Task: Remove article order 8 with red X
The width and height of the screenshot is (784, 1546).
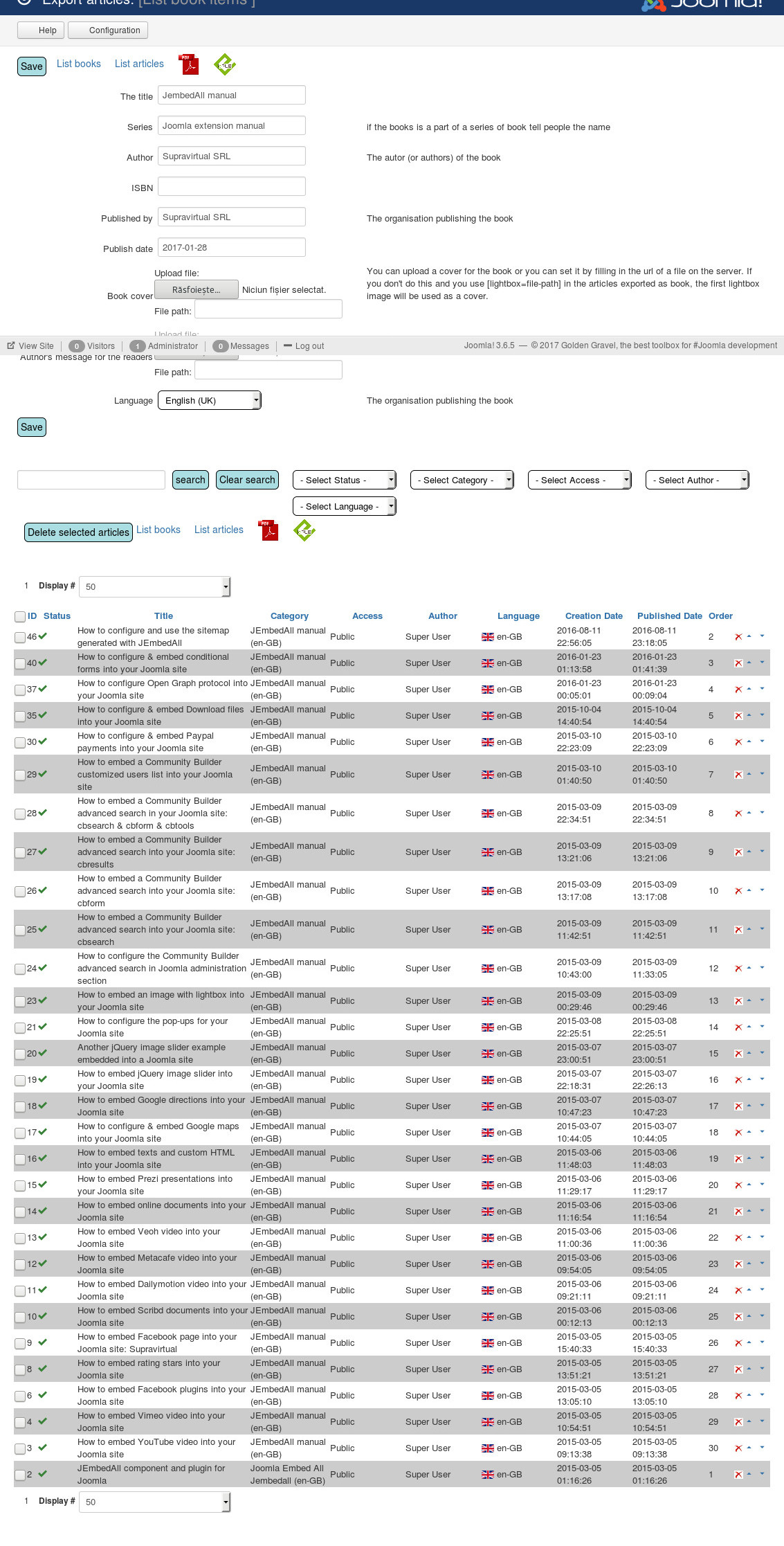Action: [x=738, y=814]
